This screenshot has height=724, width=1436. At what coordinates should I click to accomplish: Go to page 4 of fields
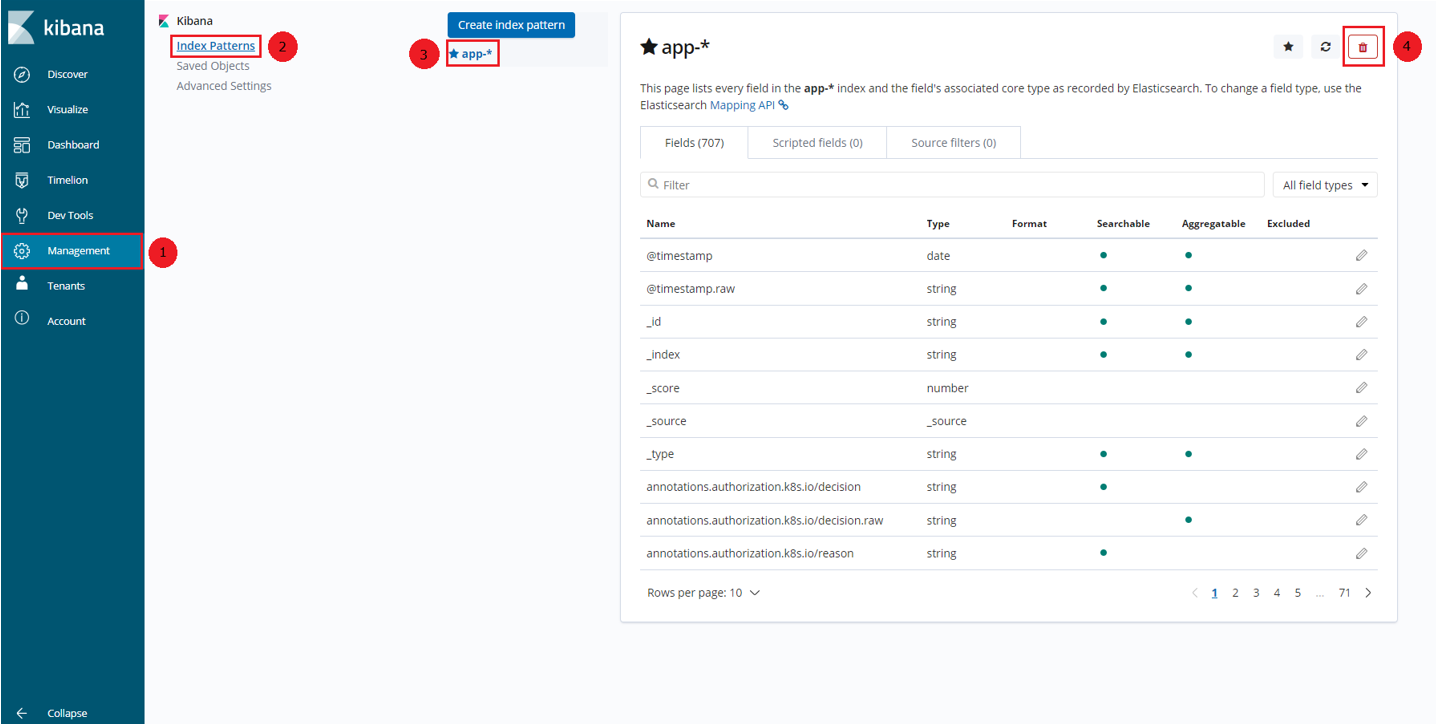(1277, 593)
